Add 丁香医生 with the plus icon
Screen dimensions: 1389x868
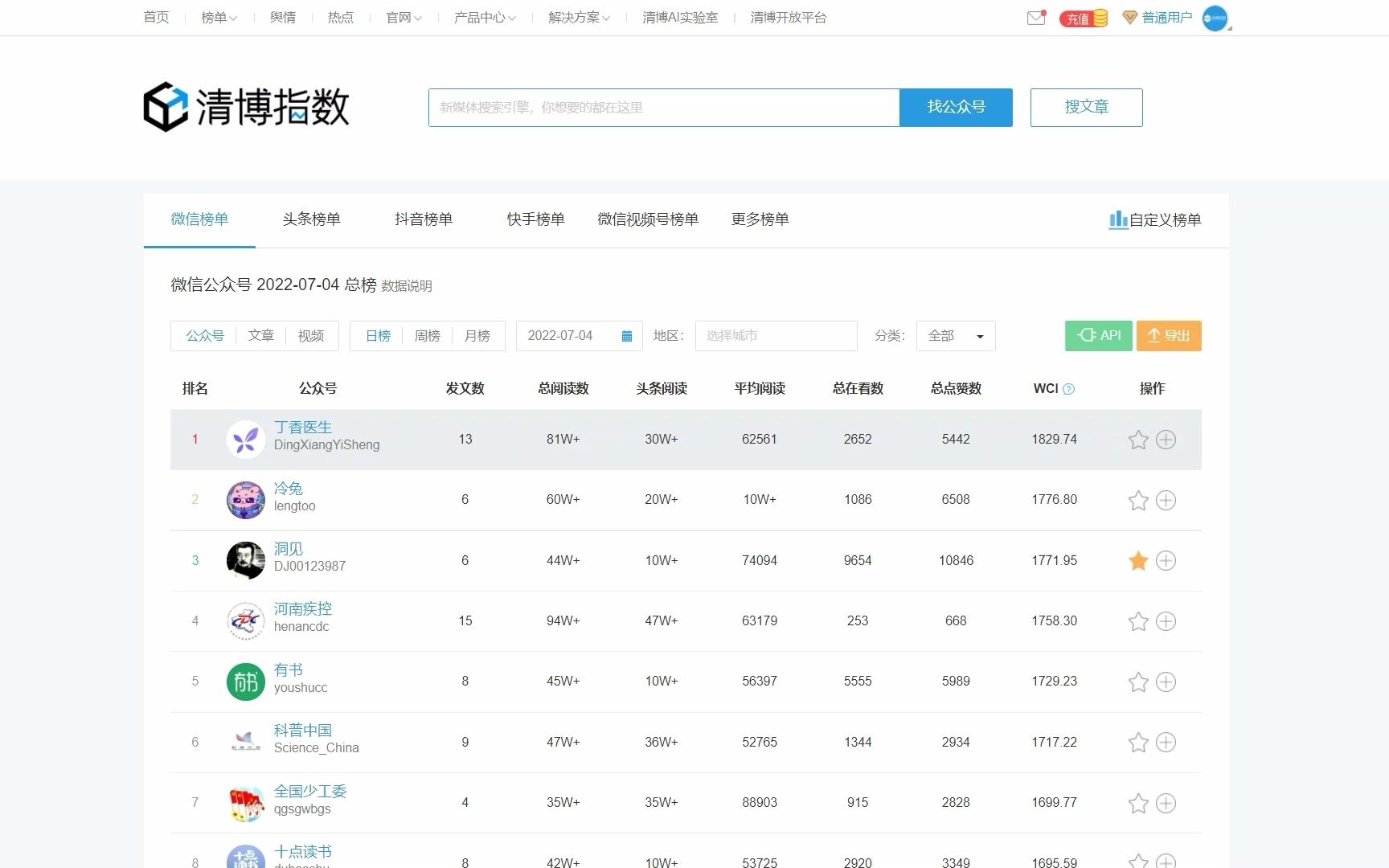click(x=1166, y=440)
